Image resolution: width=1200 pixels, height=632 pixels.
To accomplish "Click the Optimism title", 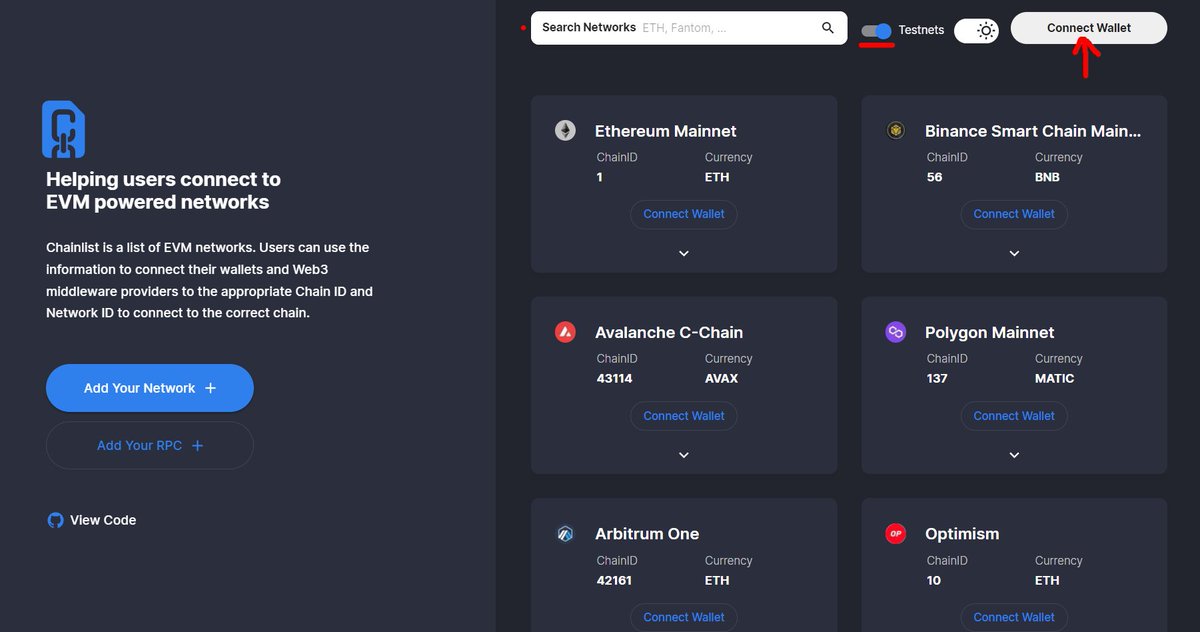I will [962, 534].
